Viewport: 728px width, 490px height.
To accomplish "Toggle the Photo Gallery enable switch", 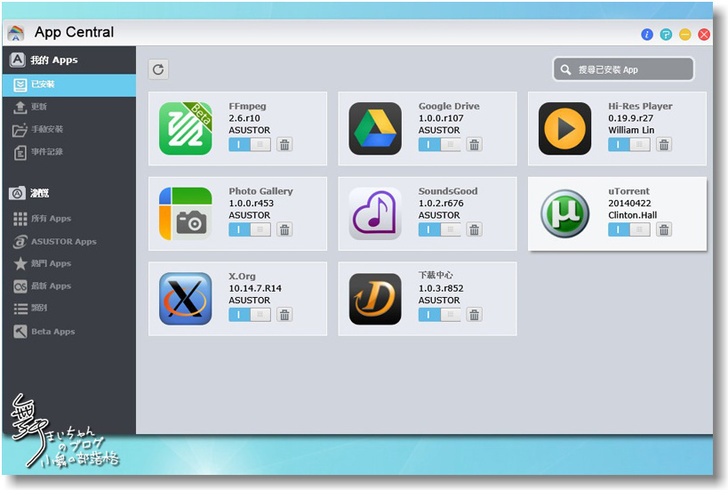I will [249, 229].
